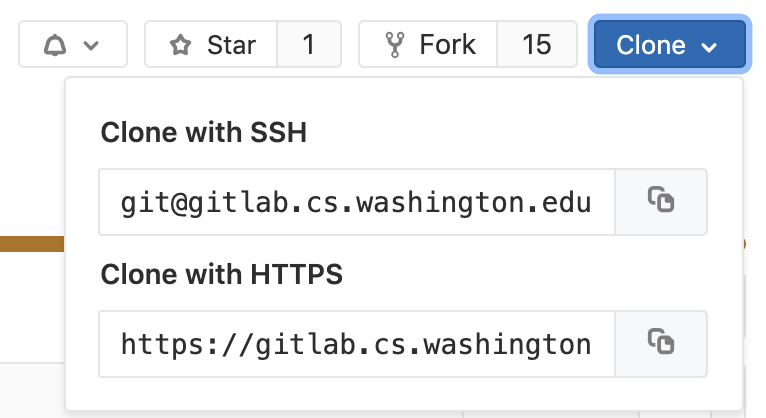Click the star icon
This screenshot has height=418, width=766.
point(180,45)
